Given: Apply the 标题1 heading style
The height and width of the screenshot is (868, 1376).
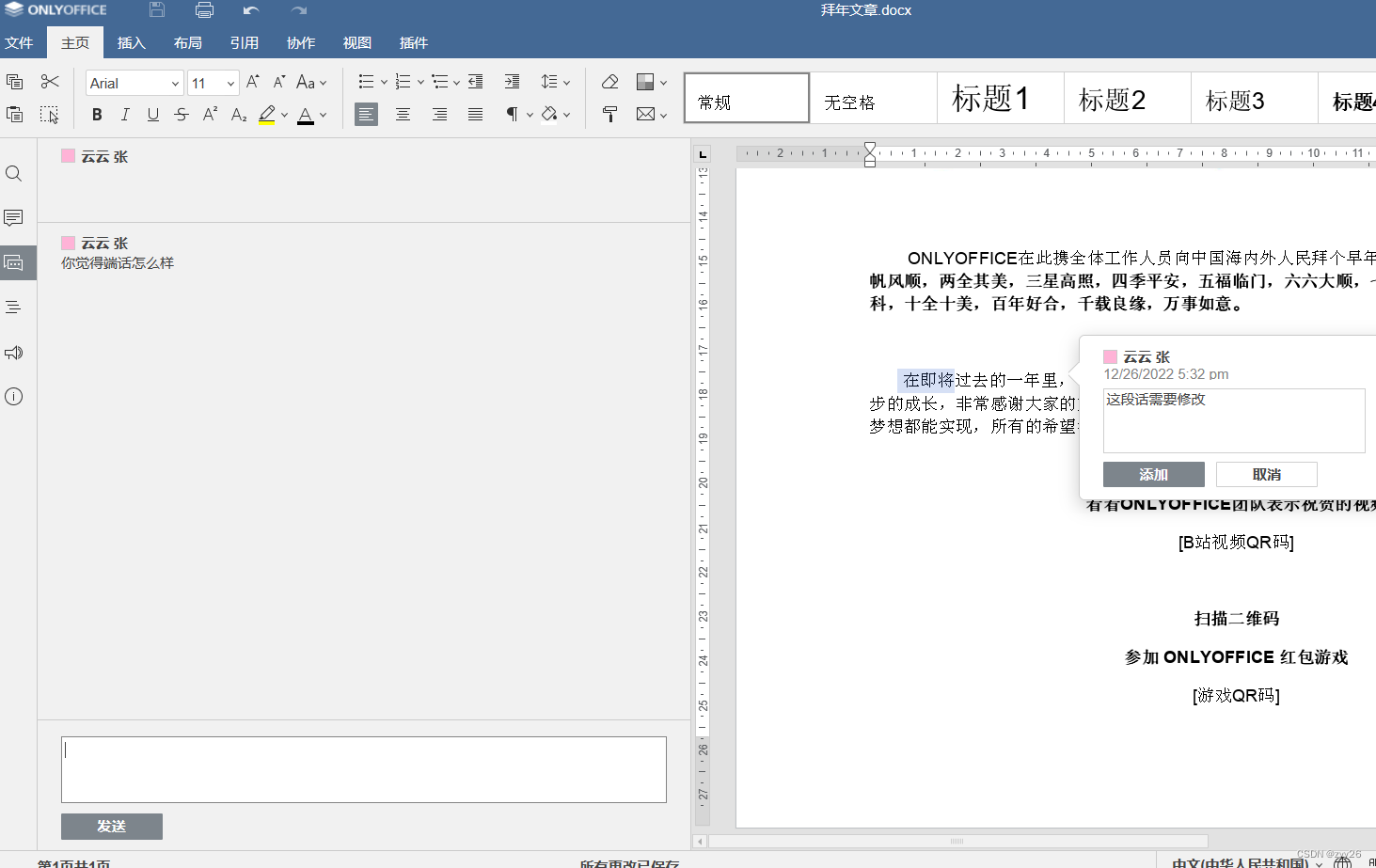Looking at the screenshot, I should click(1001, 99).
